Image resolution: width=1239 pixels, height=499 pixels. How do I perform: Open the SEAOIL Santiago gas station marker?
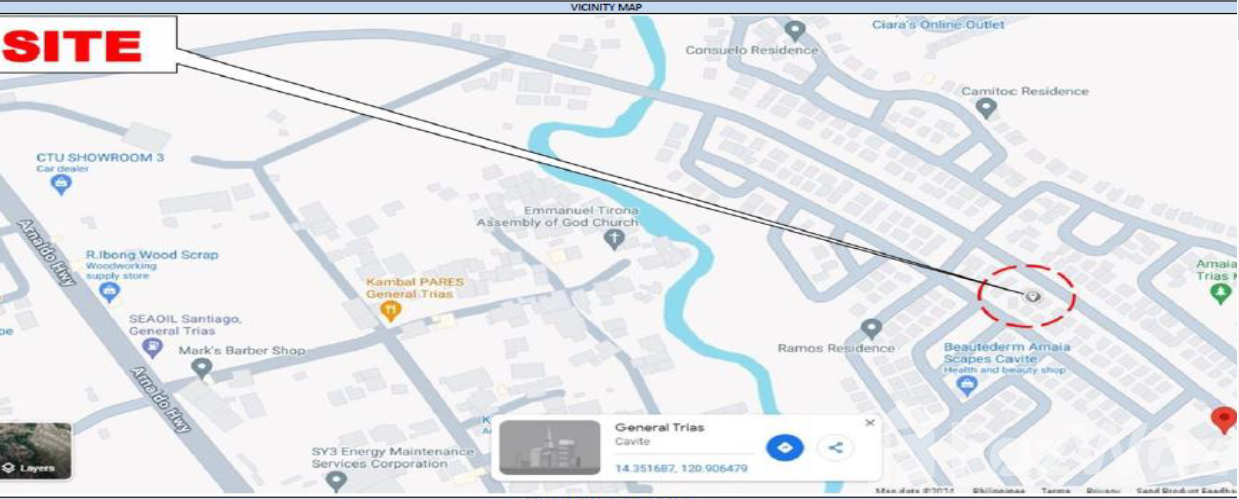click(152, 348)
